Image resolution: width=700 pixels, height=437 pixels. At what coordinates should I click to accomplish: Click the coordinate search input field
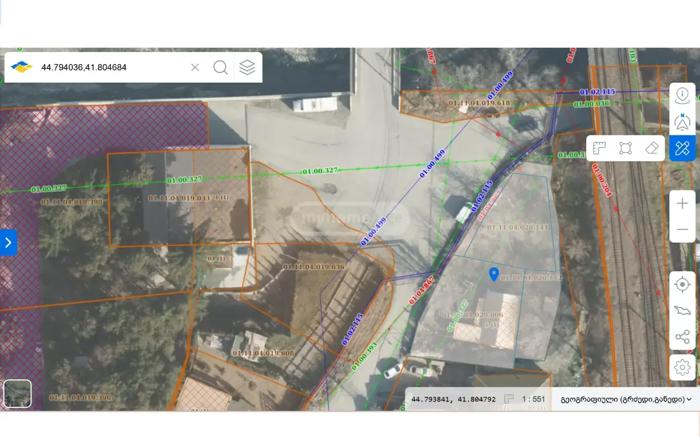(110, 67)
